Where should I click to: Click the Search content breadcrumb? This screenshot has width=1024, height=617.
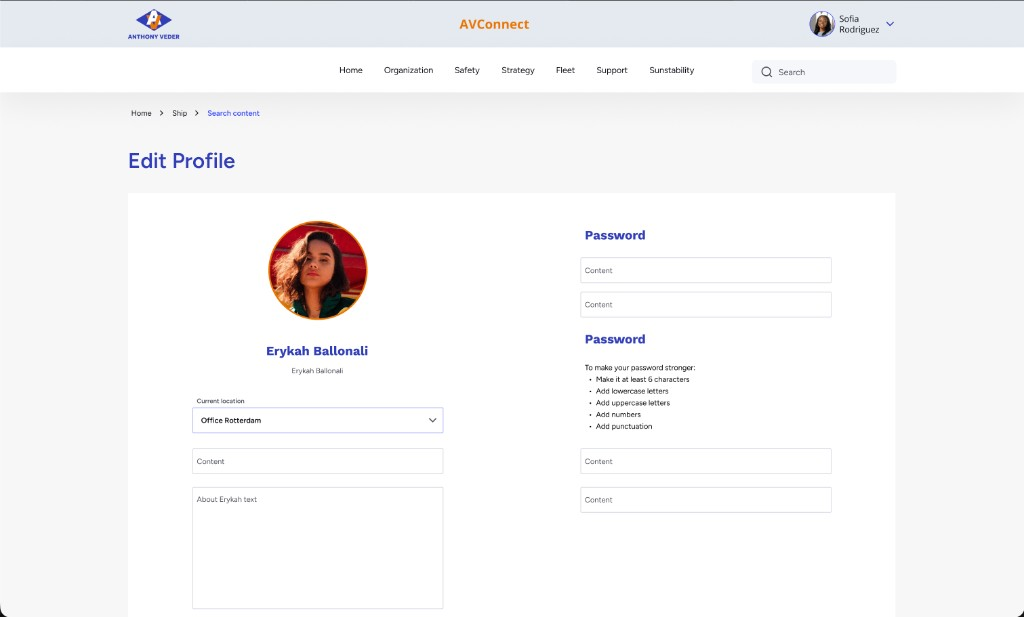click(x=233, y=113)
